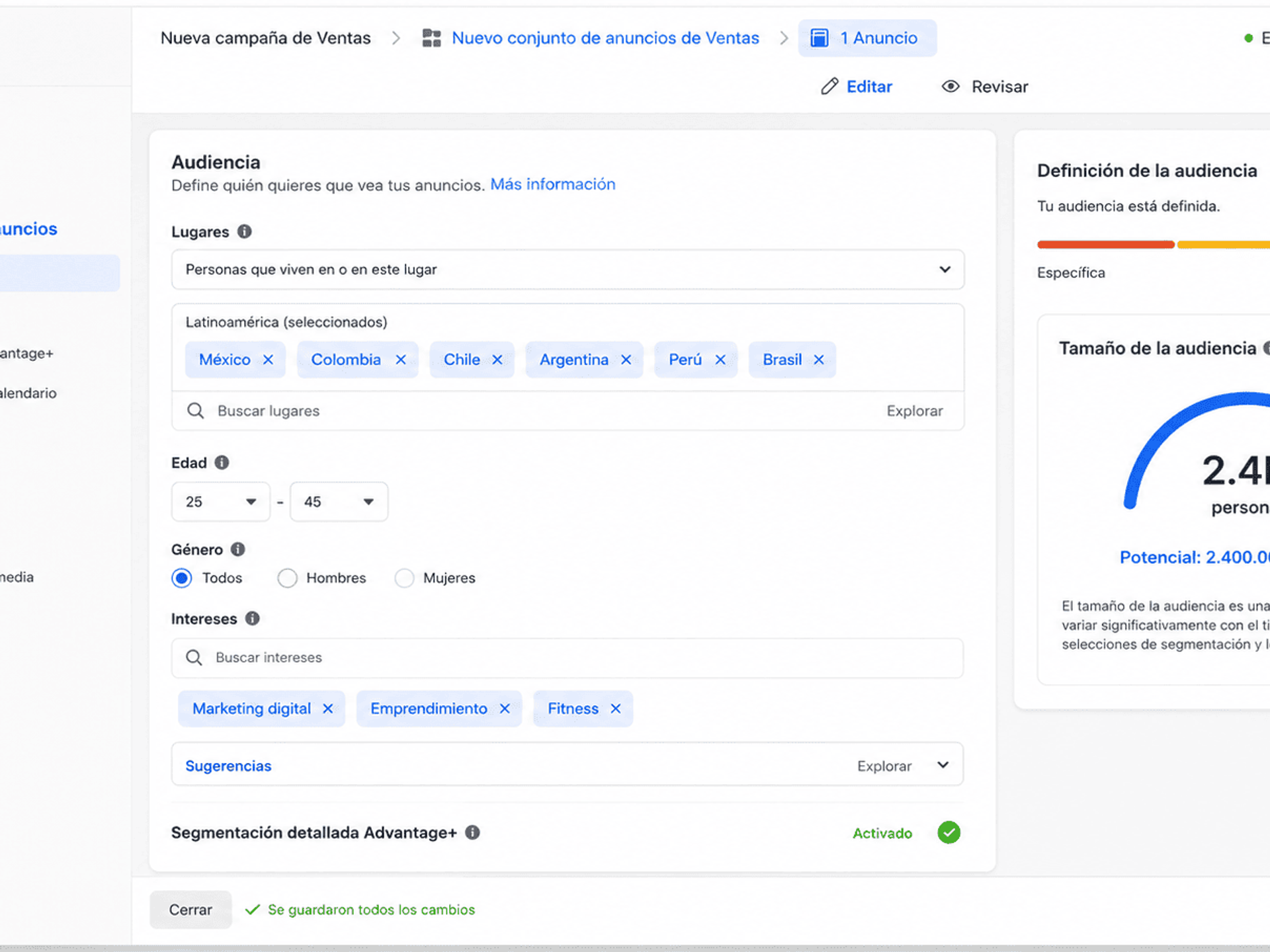Open Segmentación detallada Advantage+ info icon

pos(472,832)
